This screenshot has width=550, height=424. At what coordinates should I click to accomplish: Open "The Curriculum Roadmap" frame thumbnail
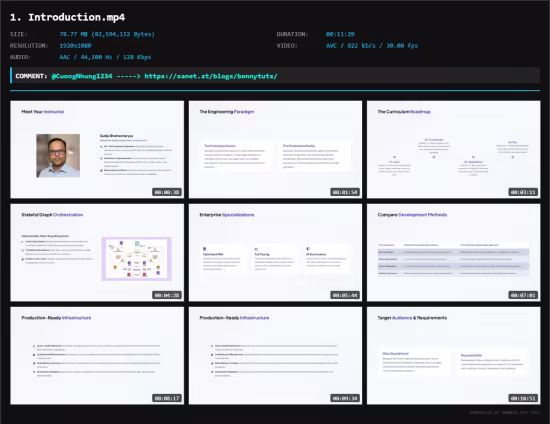(454, 149)
